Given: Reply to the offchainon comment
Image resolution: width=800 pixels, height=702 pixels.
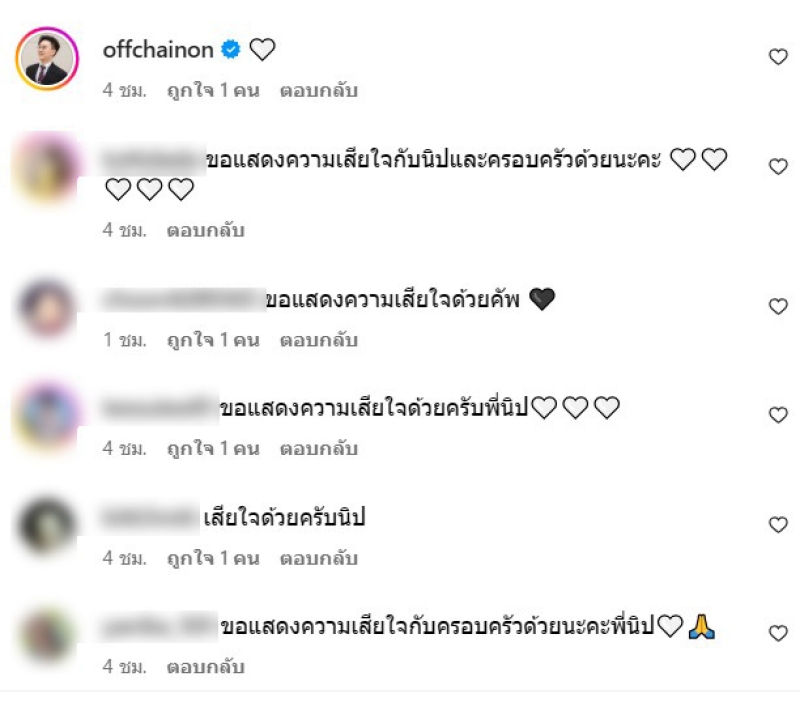Looking at the screenshot, I should point(319,90).
